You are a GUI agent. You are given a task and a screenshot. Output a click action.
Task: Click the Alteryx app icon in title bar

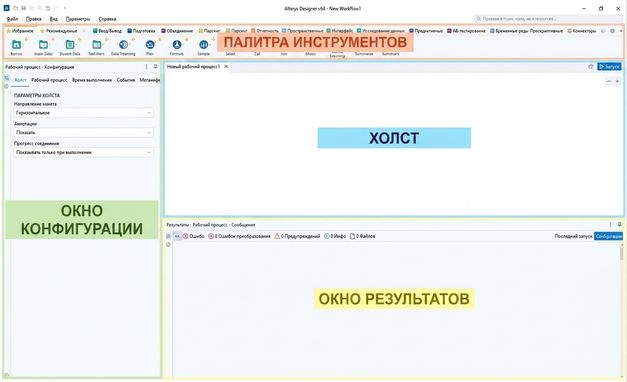tap(6, 8)
